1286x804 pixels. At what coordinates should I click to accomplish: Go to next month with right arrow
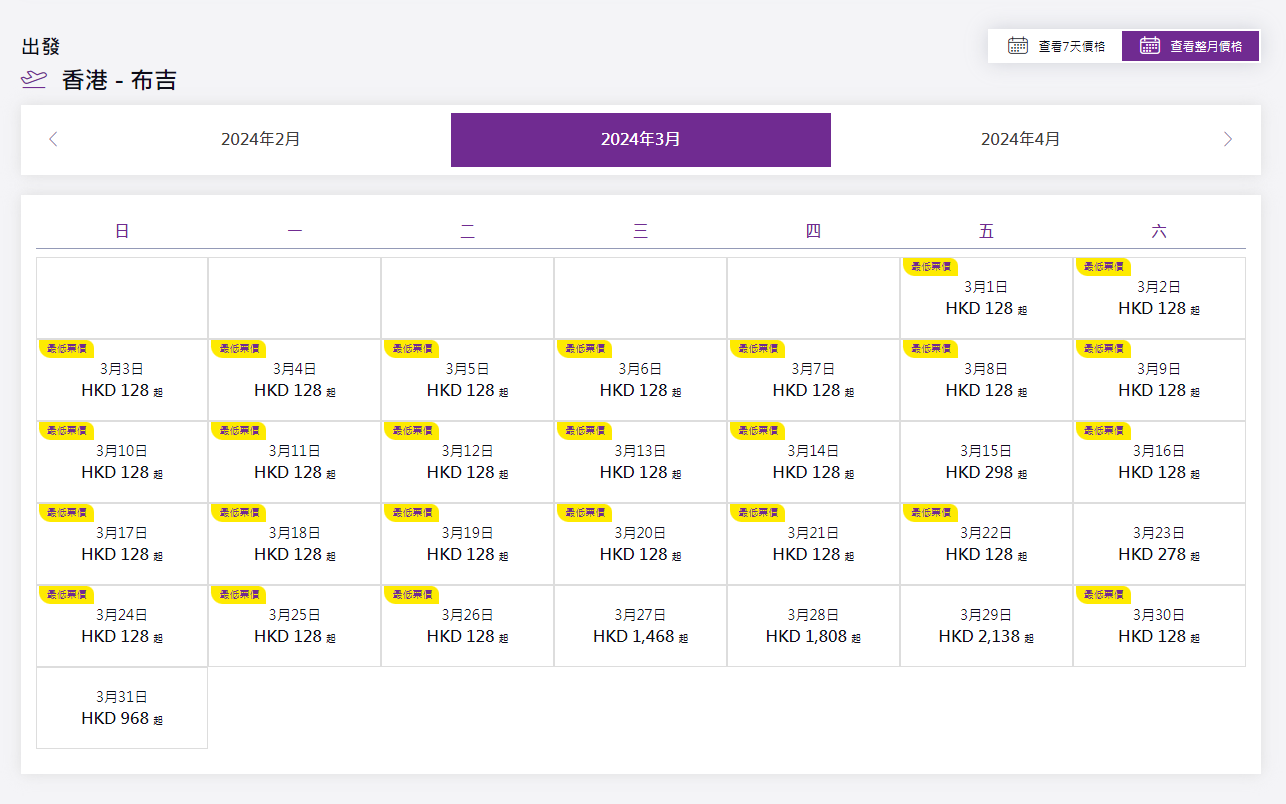click(1227, 140)
